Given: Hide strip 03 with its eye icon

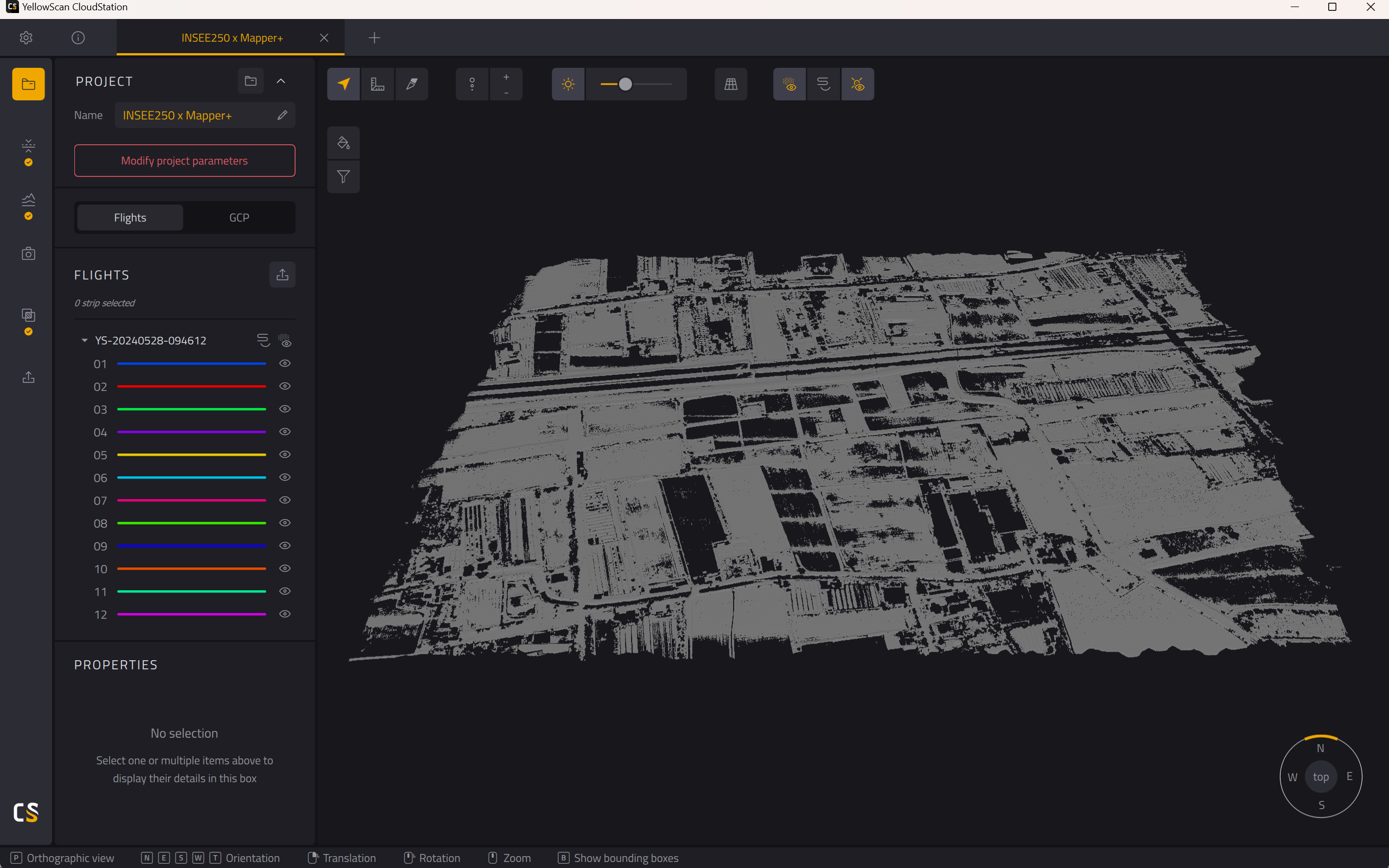Looking at the screenshot, I should 285,409.
